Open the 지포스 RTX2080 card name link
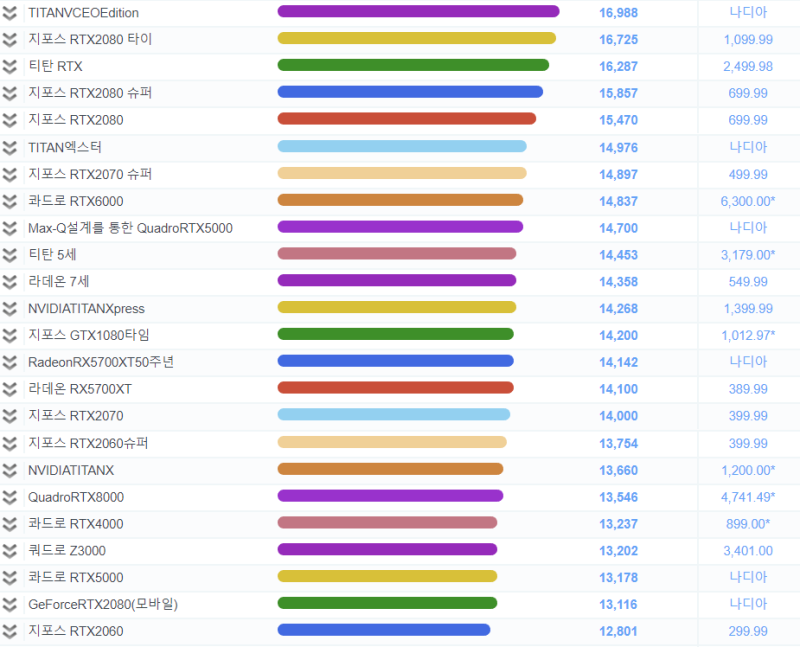The width and height of the screenshot is (800, 647). (x=76, y=120)
